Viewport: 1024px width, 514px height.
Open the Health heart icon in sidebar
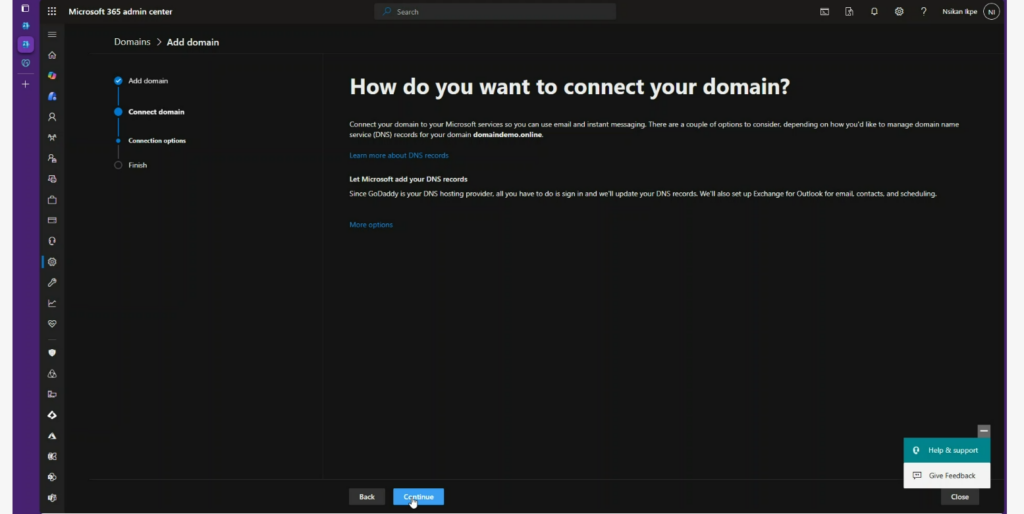(52, 324)
